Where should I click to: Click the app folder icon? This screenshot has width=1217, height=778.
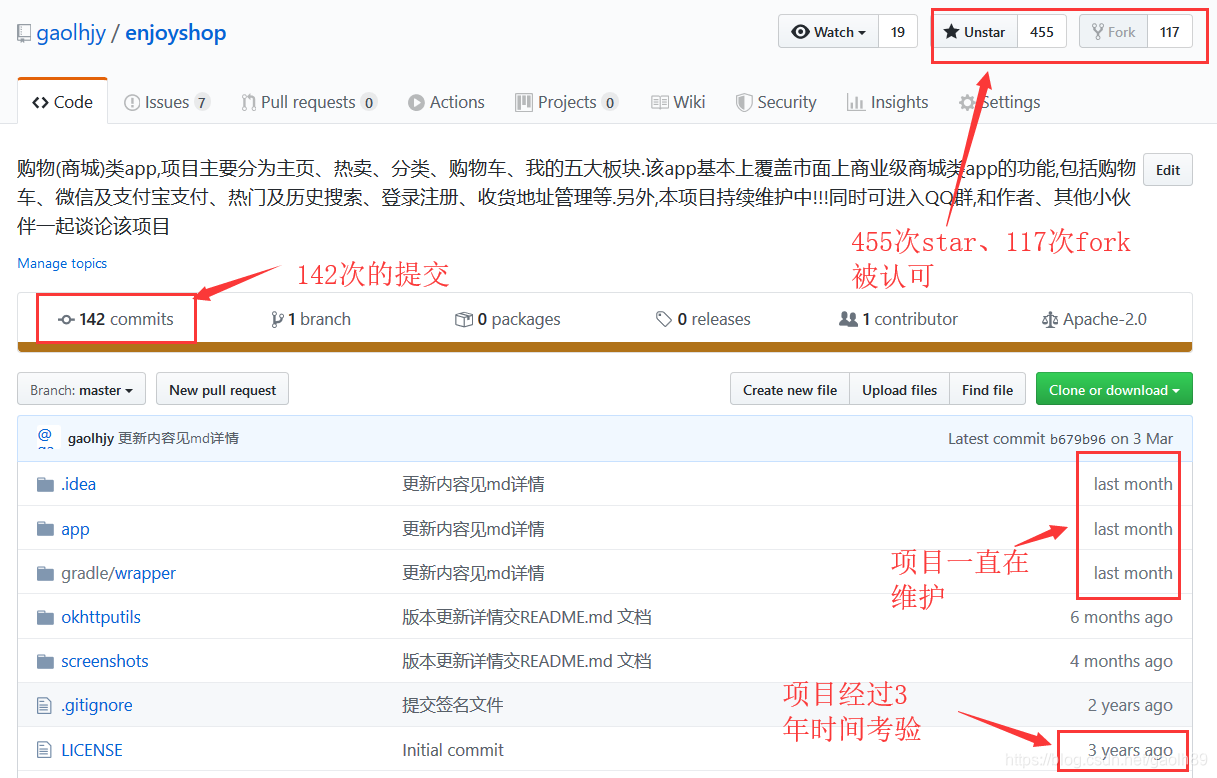(44, 529)
